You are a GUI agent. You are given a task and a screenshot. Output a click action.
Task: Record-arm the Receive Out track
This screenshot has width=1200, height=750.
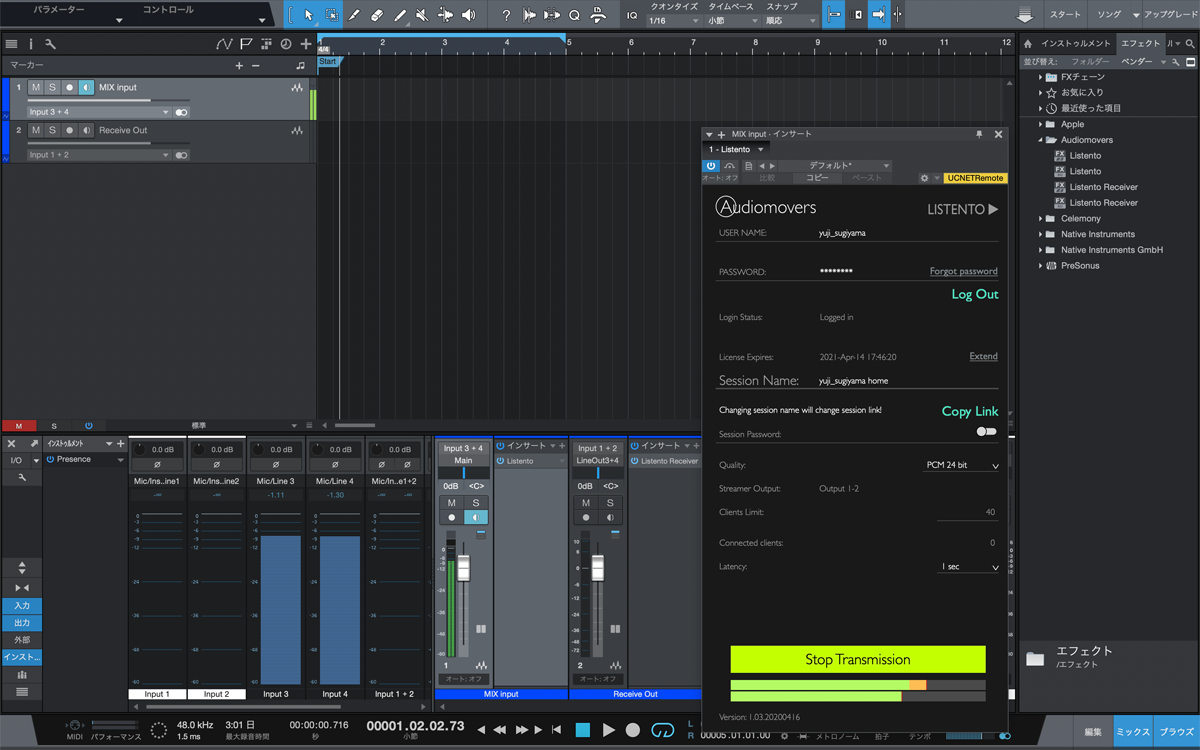69,130
